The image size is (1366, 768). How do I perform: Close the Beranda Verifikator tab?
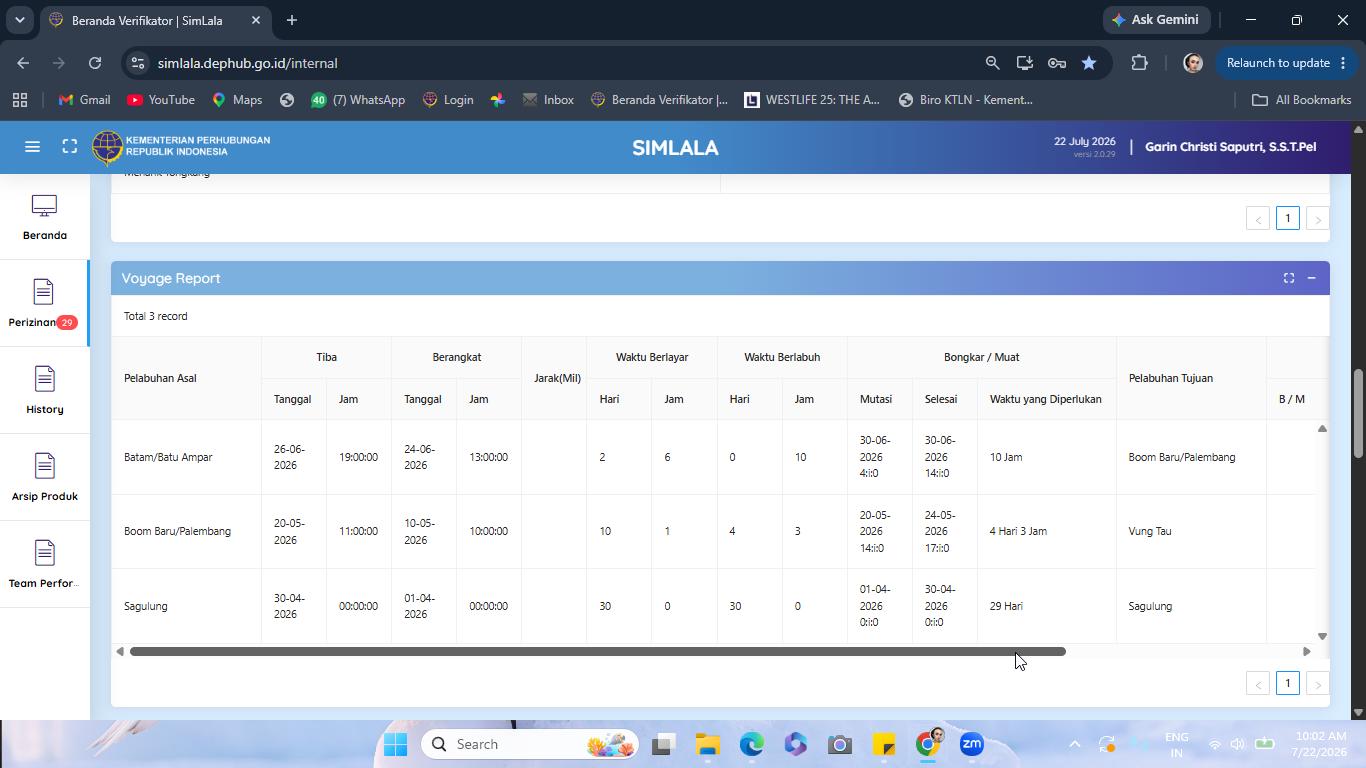pyautogui.click(x=256, y=20)
